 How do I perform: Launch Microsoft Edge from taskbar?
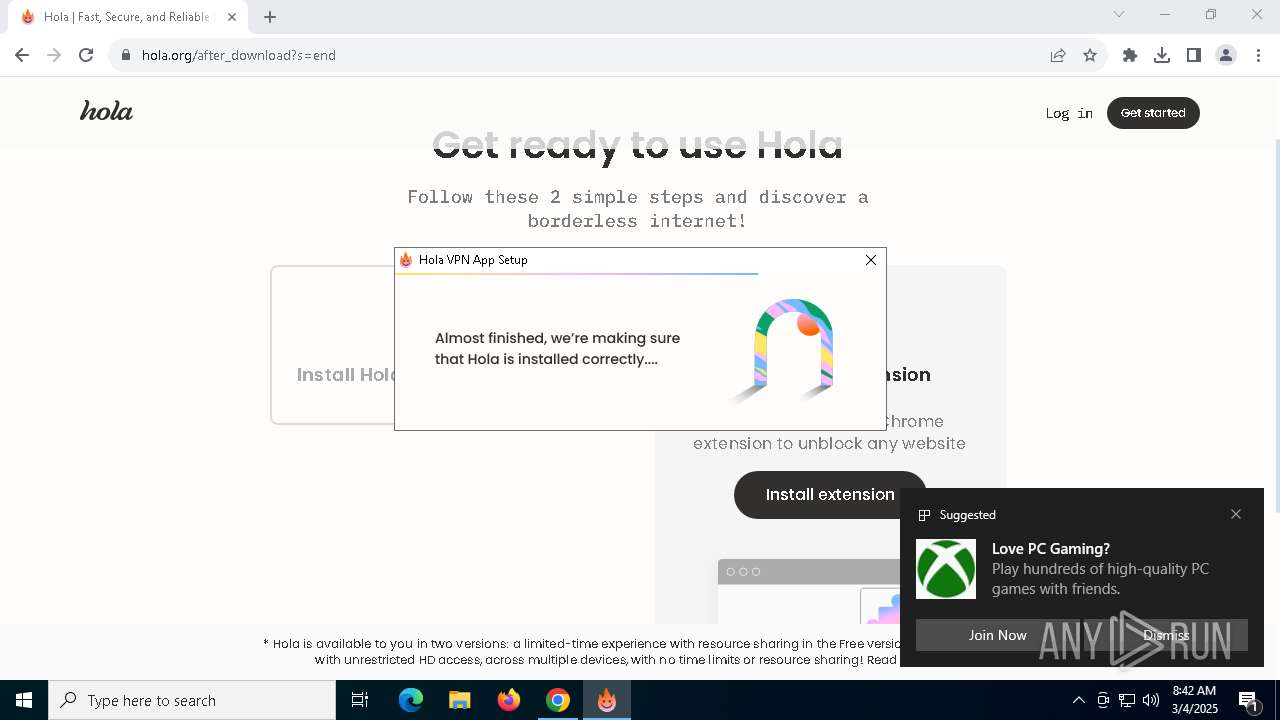coord(411,700)
